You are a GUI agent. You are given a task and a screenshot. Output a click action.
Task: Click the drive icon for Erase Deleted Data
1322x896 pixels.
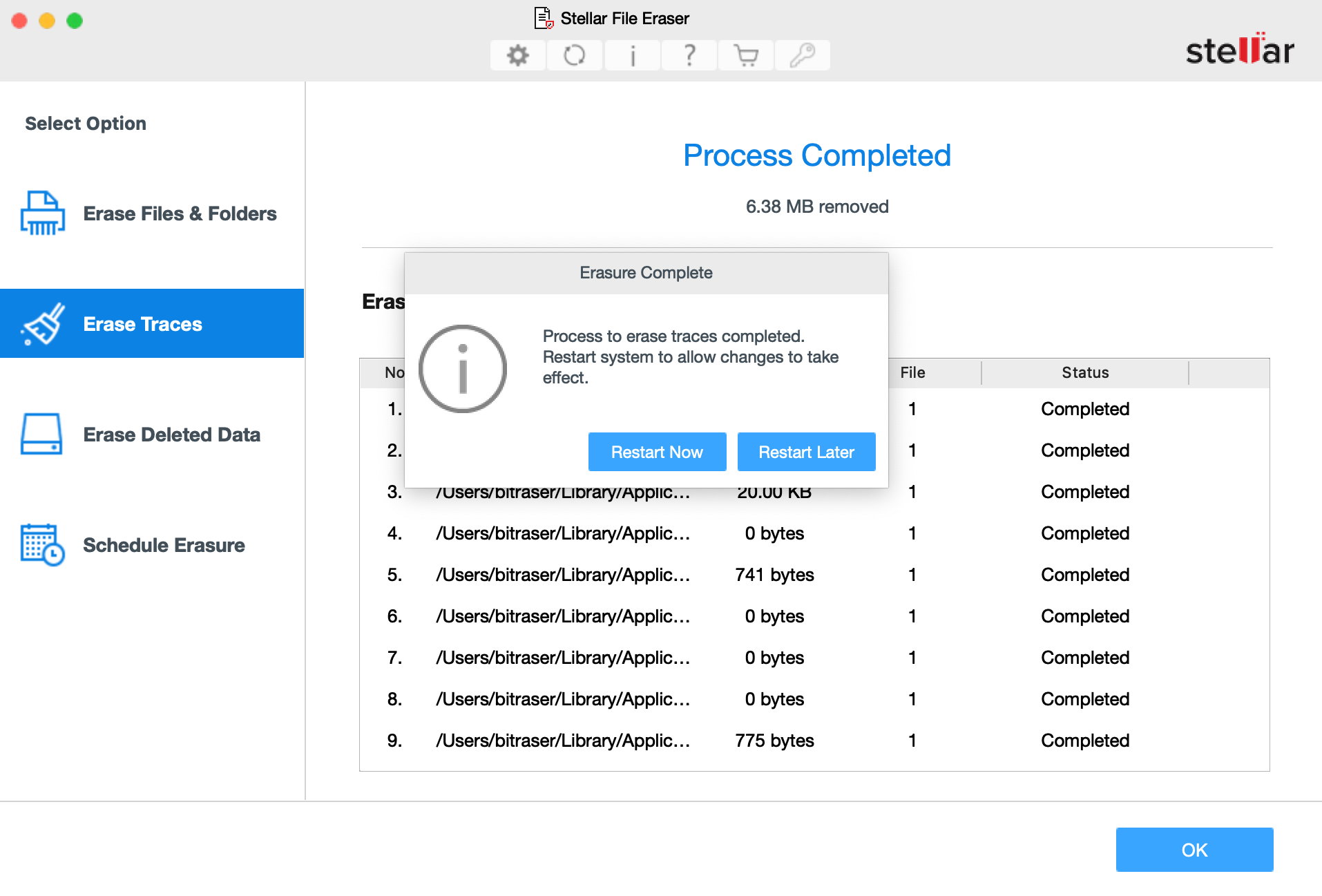(41, 434)
